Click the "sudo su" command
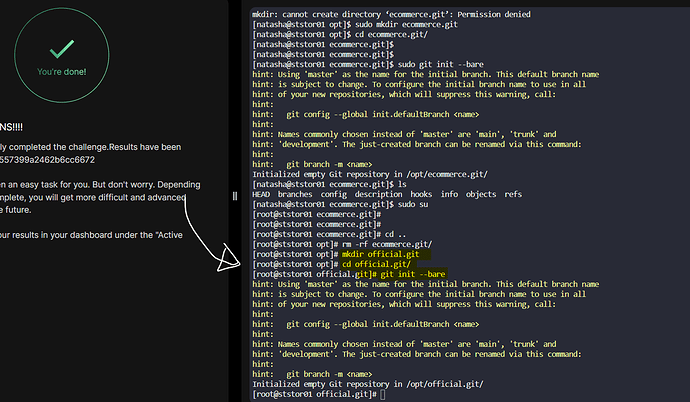Screen dimensions: 690x402 tap(413, 205)
